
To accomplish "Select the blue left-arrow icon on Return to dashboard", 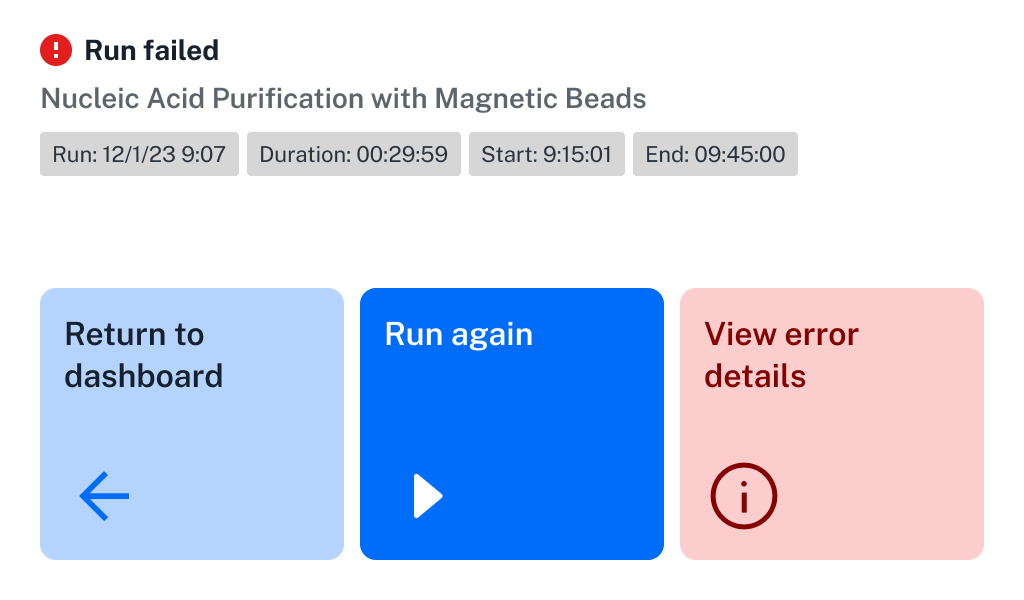I will [104, 495].
